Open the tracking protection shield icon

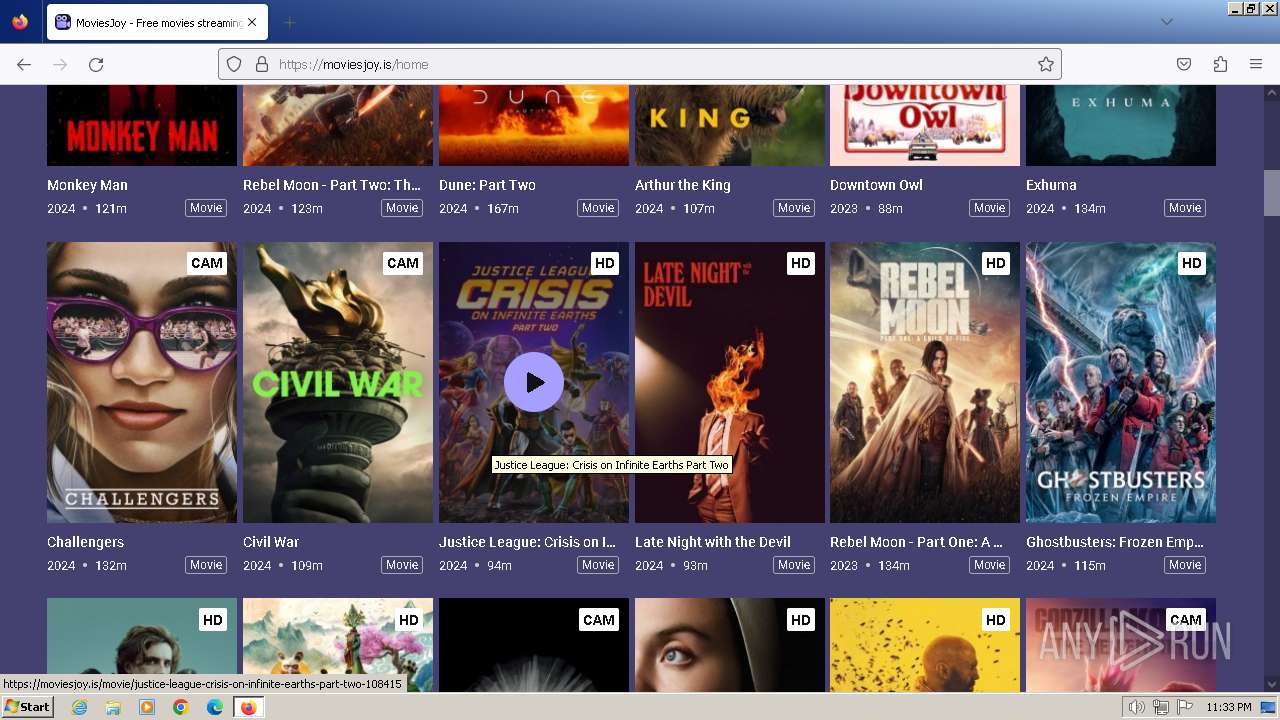point(234,64)
